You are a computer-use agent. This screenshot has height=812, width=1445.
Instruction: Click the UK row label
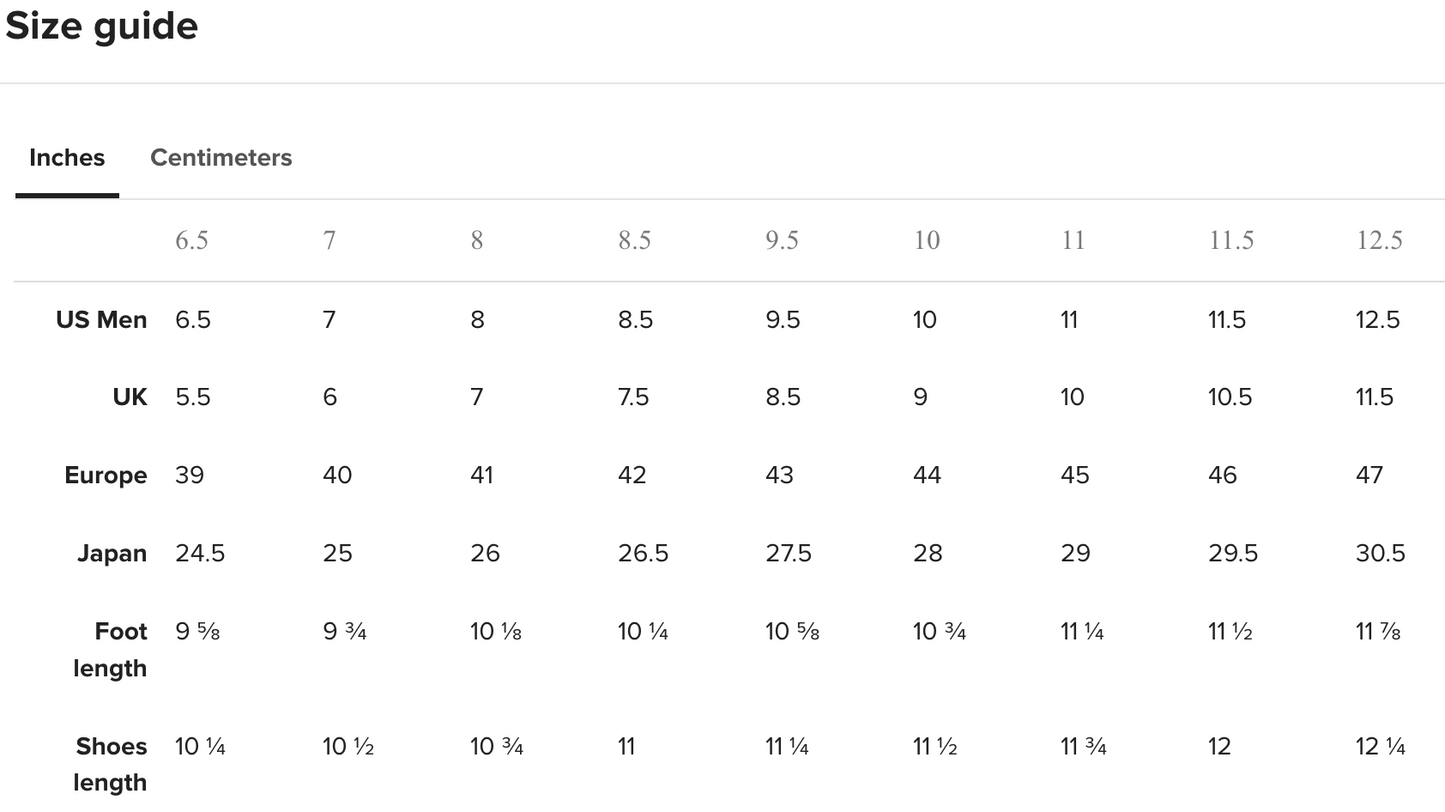point(130,397)
